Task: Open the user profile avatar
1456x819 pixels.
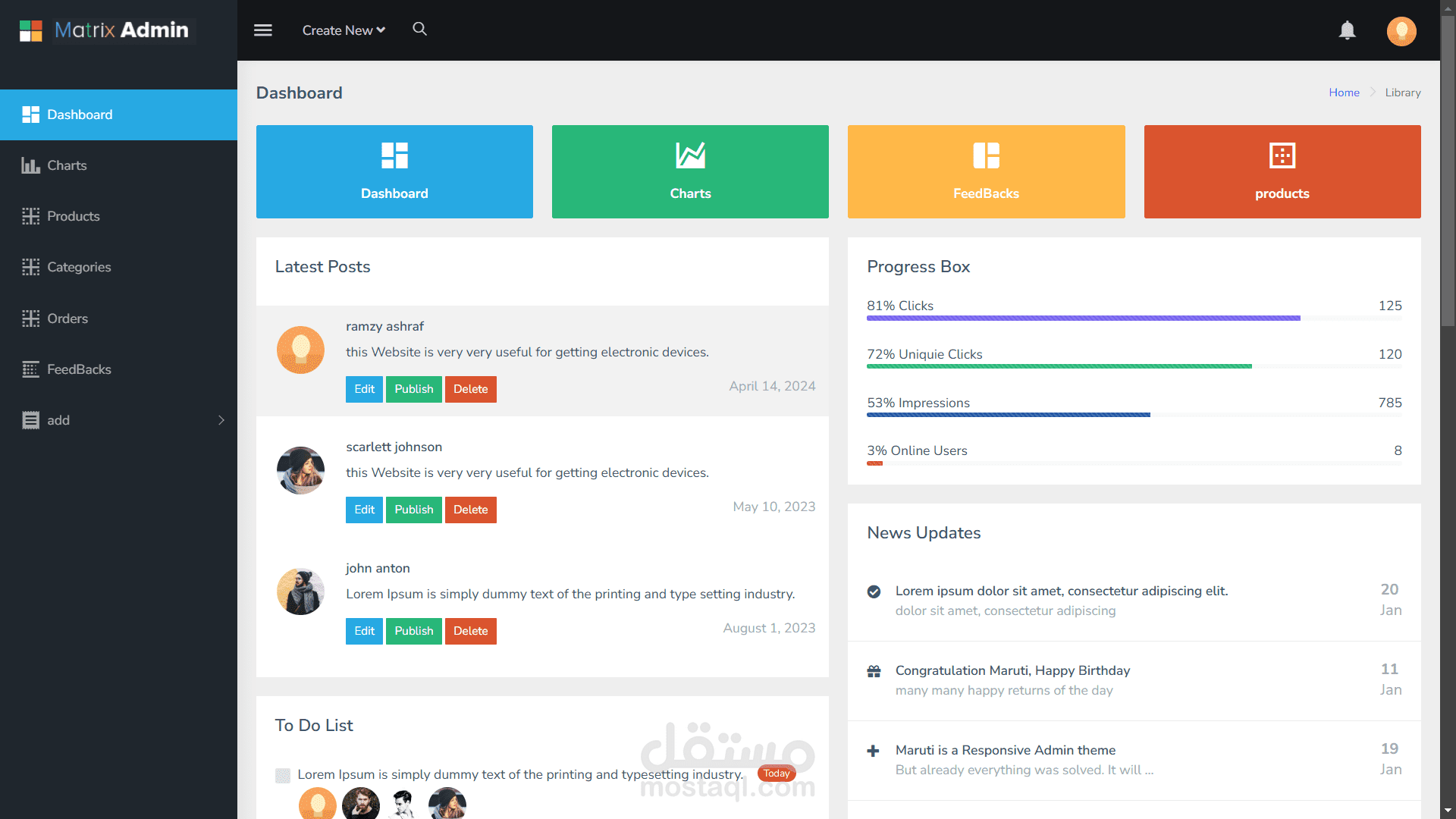Action: [x=1401, y=31]
